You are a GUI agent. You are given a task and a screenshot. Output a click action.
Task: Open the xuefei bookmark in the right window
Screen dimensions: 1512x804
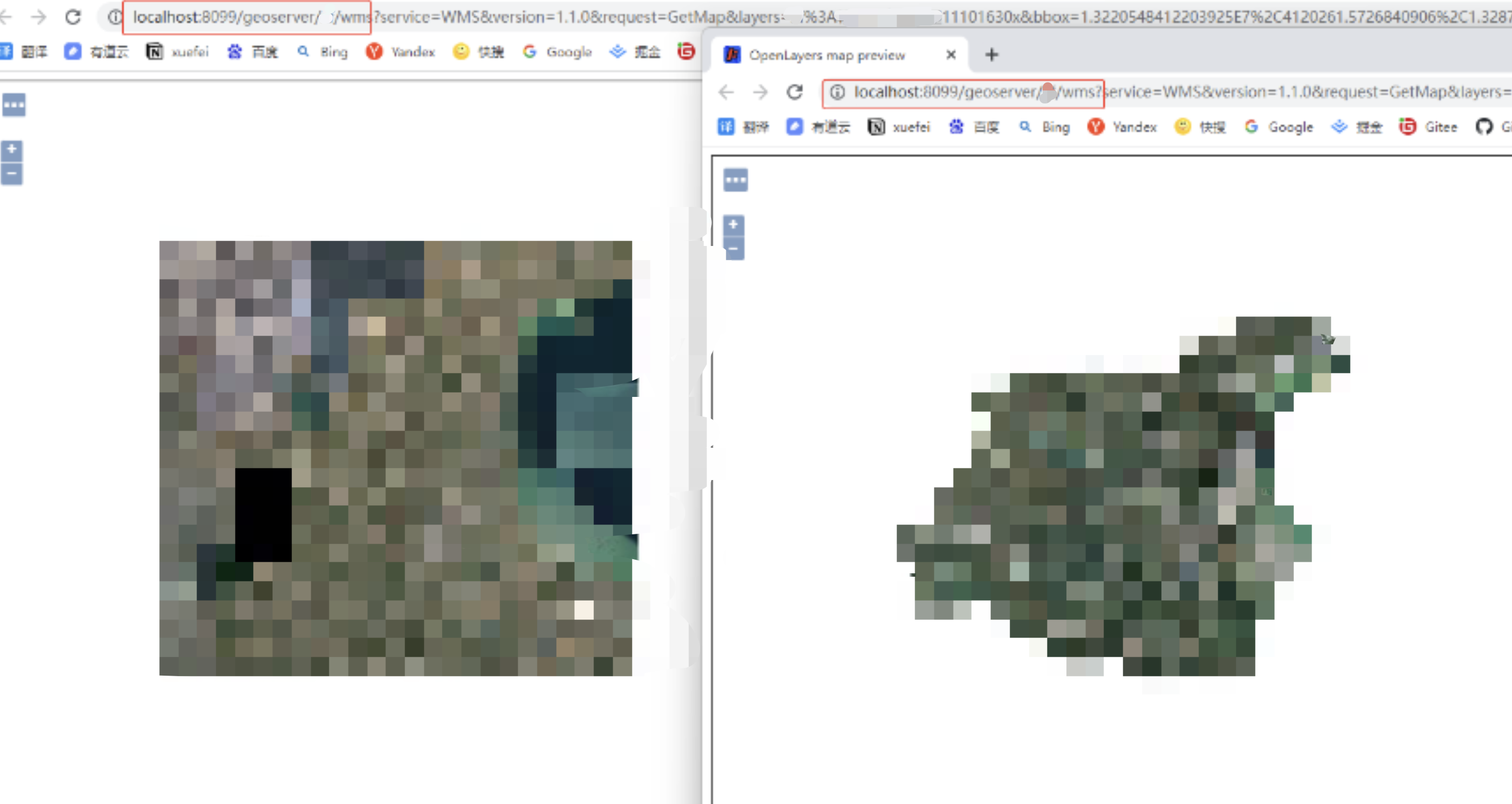(x=899, y=127)
